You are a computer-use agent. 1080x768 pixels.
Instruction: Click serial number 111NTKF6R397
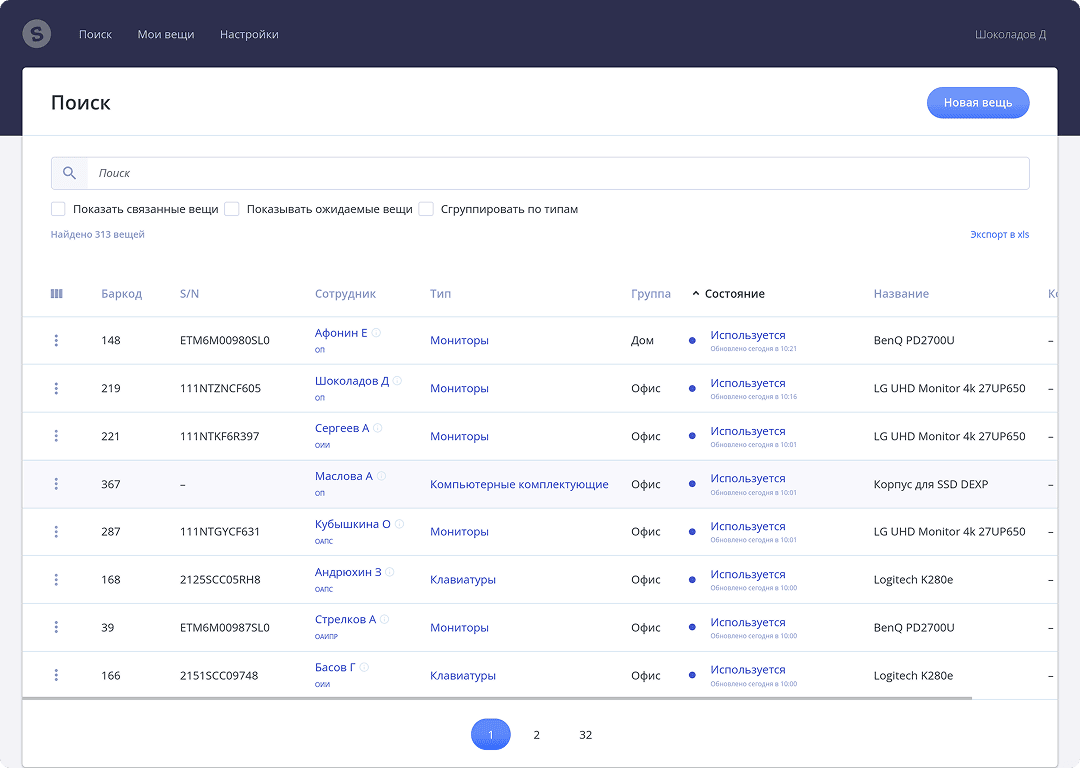pyautogui.click(x=219, y=436)
